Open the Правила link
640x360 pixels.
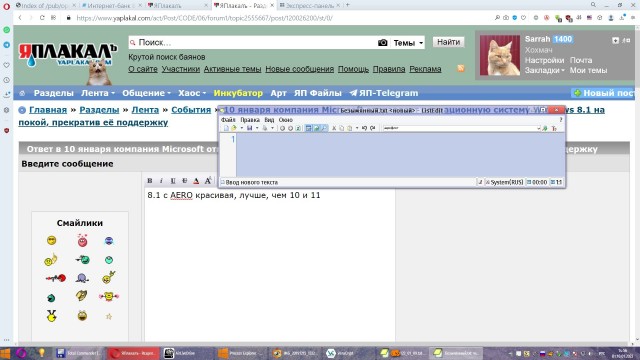(389, 69)
